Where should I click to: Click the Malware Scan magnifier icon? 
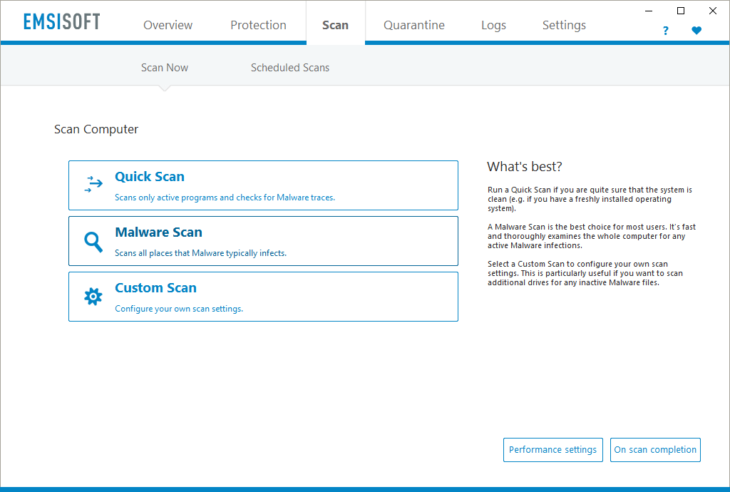(x=93, y=241)
